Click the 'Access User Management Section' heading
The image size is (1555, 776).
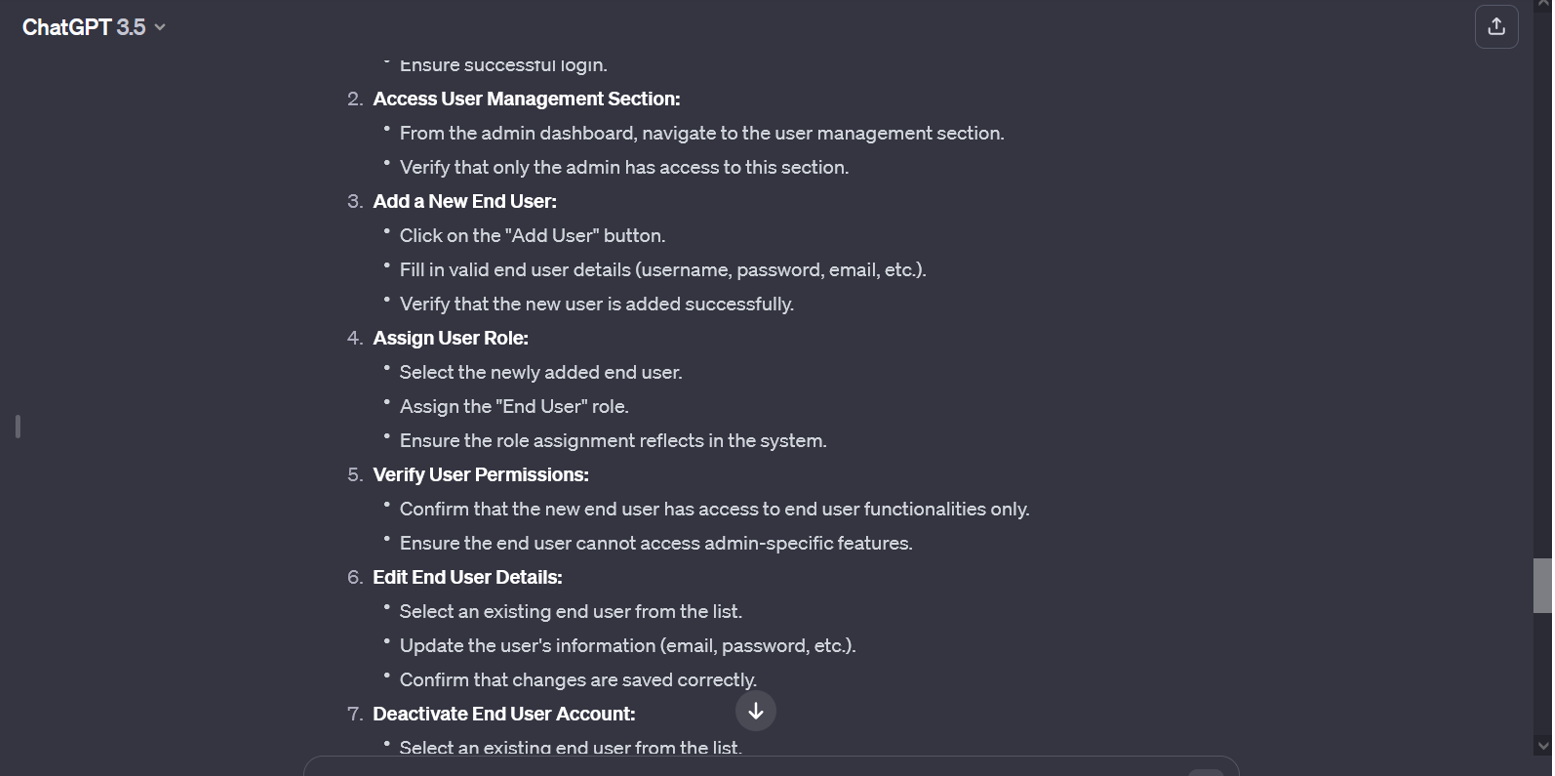[x=526, y=99]
